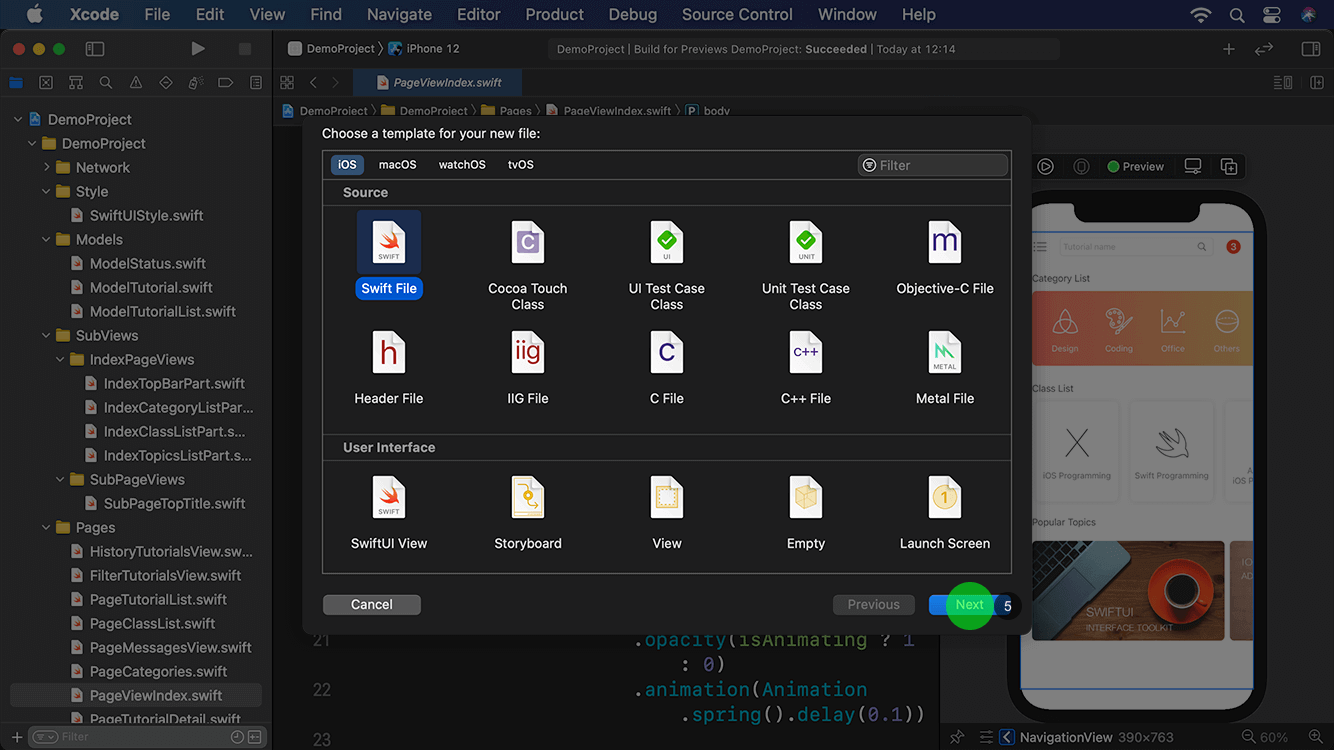Open the Source Control navigator icon
The width and height of the screenshot is (1334, 750).
[46, 83]
